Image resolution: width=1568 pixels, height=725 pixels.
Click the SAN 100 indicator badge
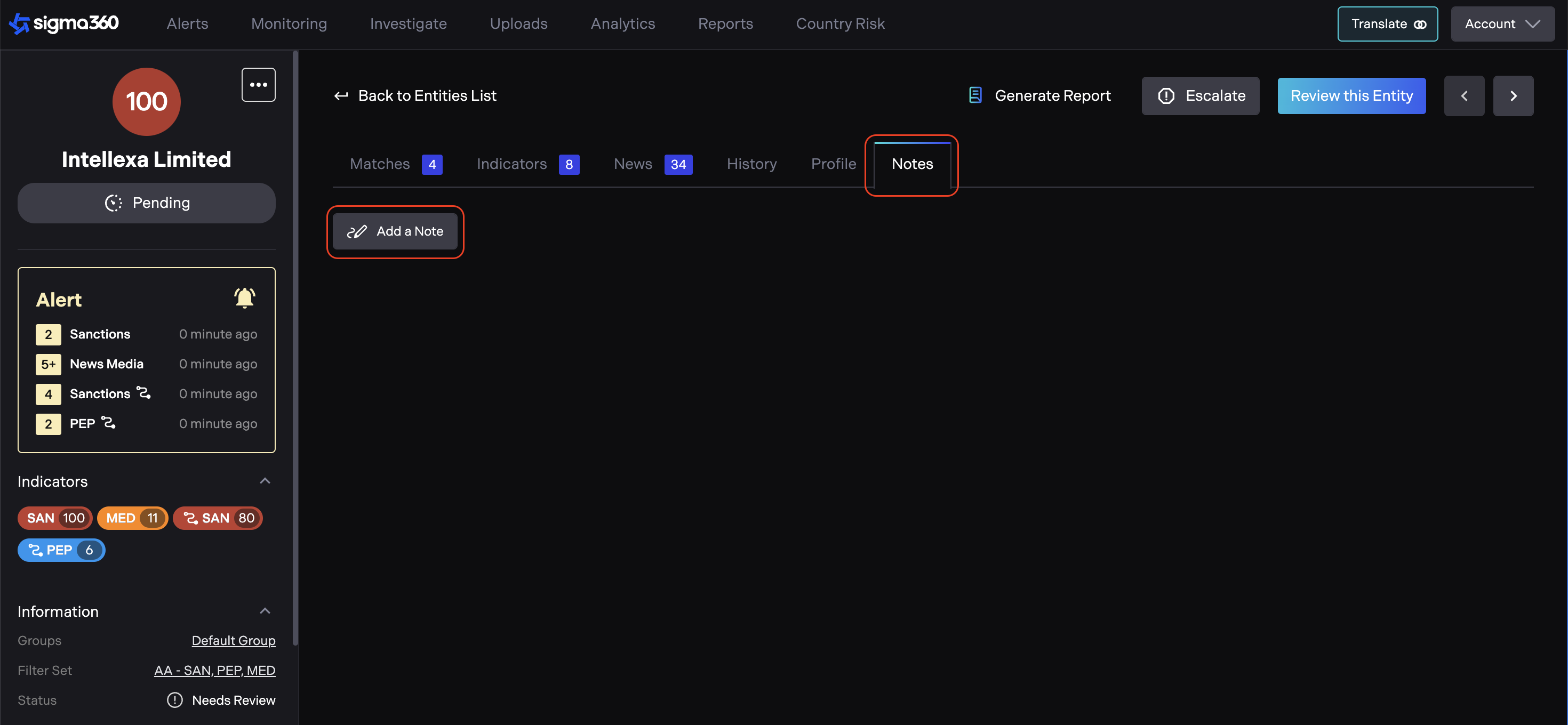(55, 518)
